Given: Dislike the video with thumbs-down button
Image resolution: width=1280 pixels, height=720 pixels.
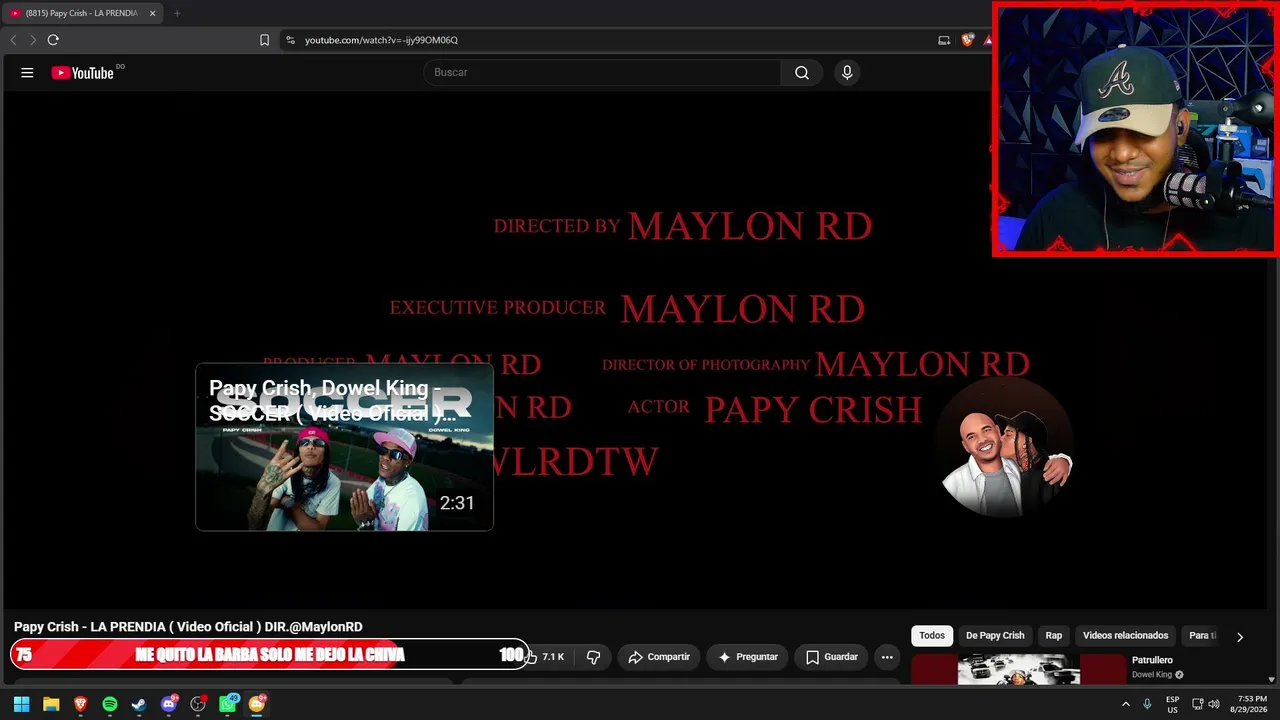Looking at the screenshot, I should point(593,657).
